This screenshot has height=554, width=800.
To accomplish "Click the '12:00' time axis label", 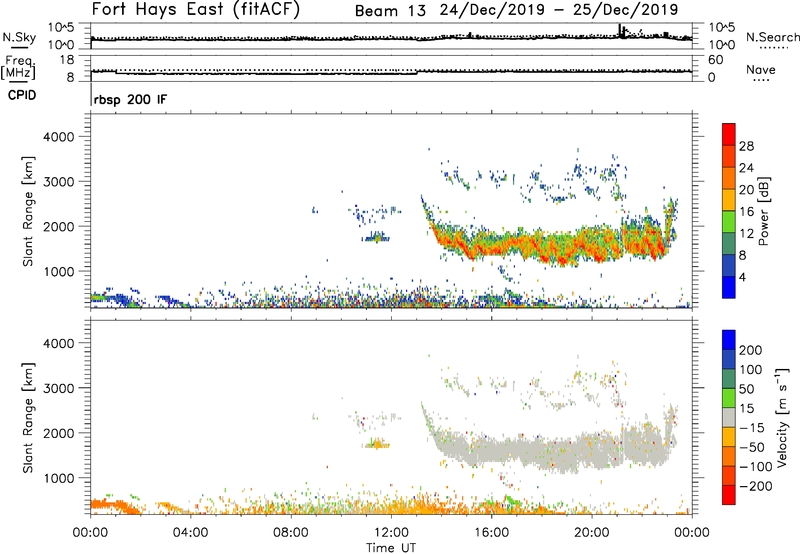I will click(391, 532).
